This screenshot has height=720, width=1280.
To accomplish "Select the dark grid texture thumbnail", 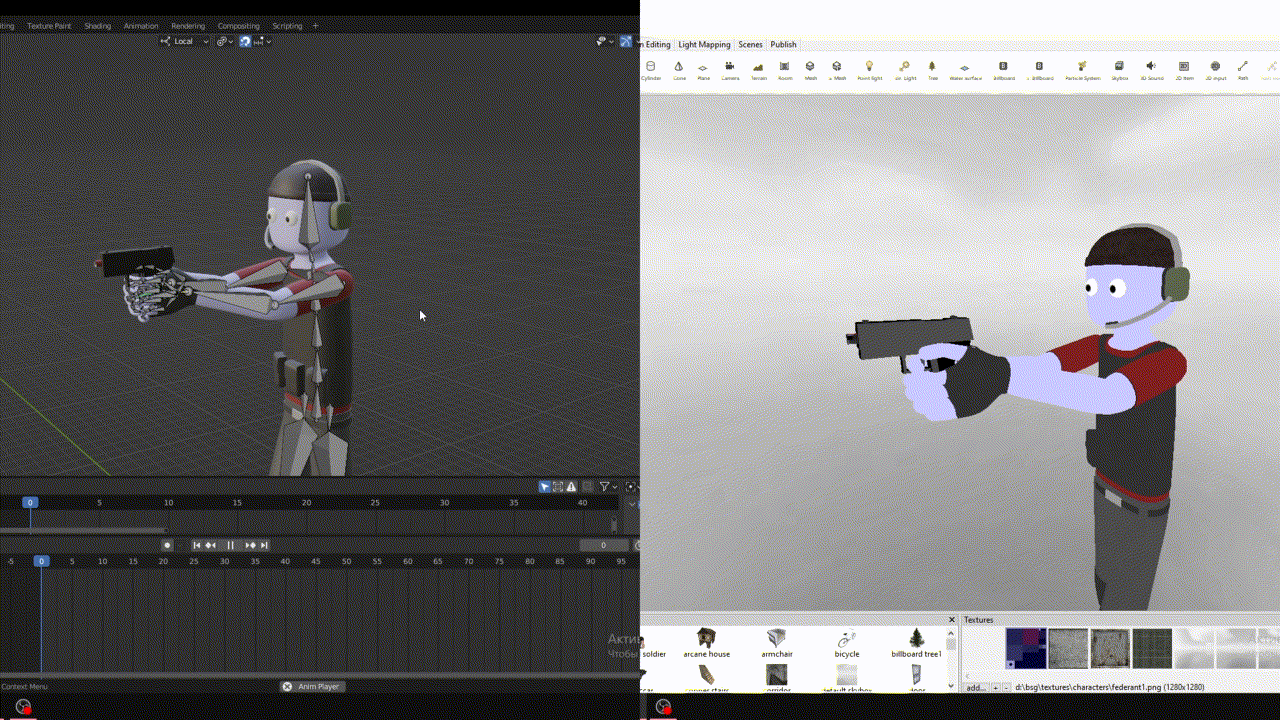I will point(1152,648).
